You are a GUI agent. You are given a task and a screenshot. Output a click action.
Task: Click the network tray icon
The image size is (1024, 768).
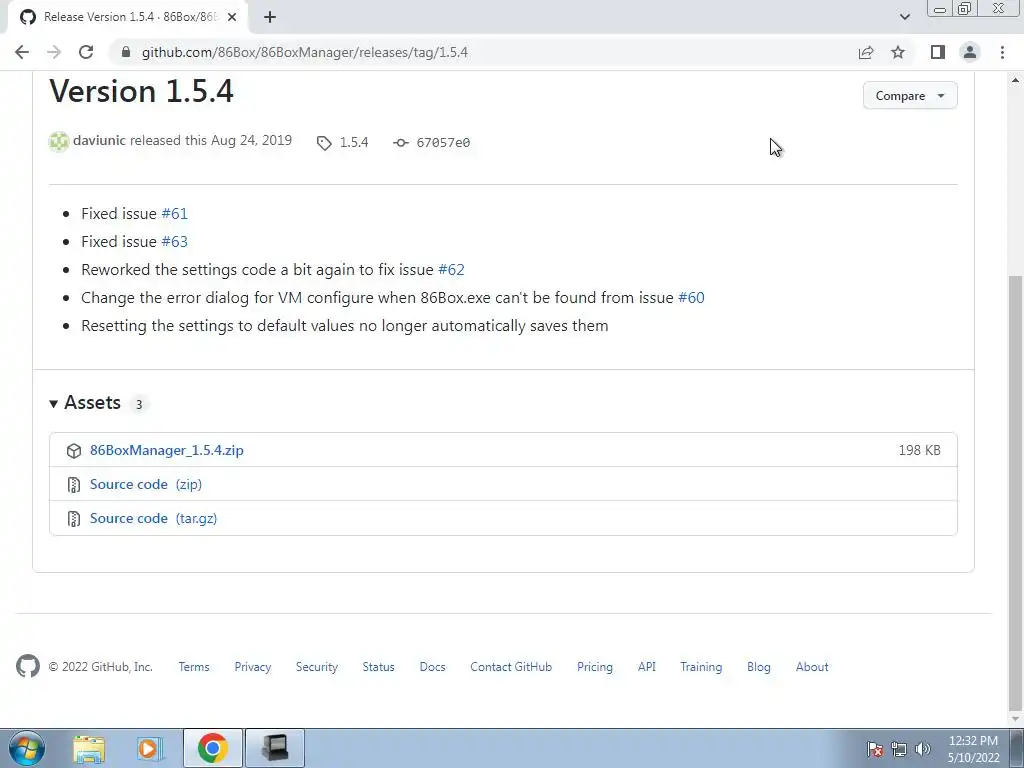point(899,749)
